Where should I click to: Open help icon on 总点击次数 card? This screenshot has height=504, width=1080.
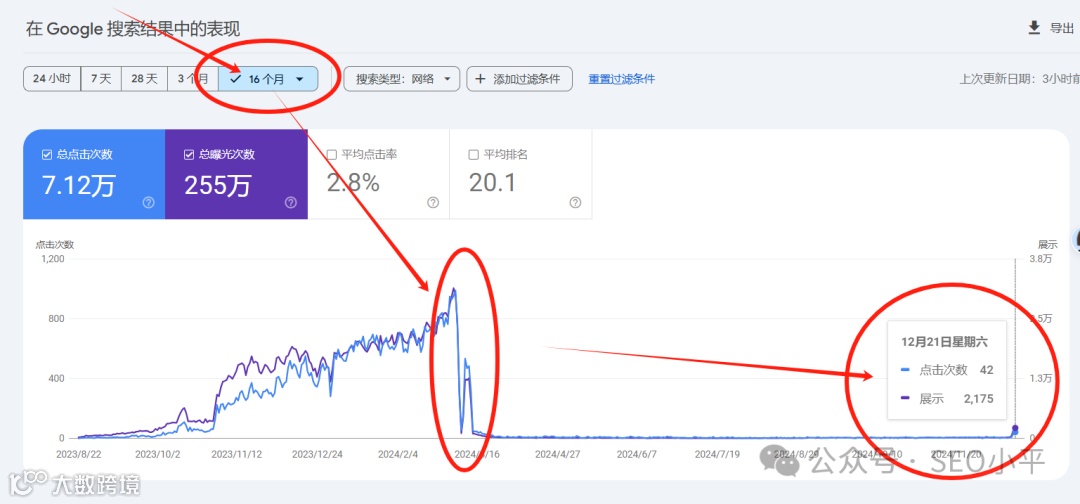point(148,202)
